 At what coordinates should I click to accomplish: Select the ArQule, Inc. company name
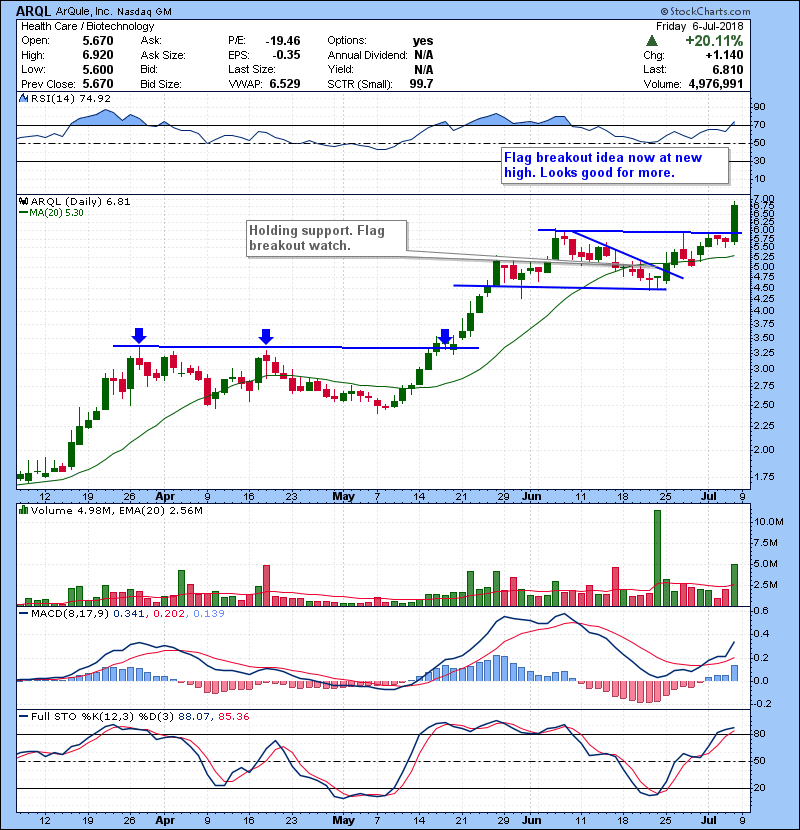point(84,11)
